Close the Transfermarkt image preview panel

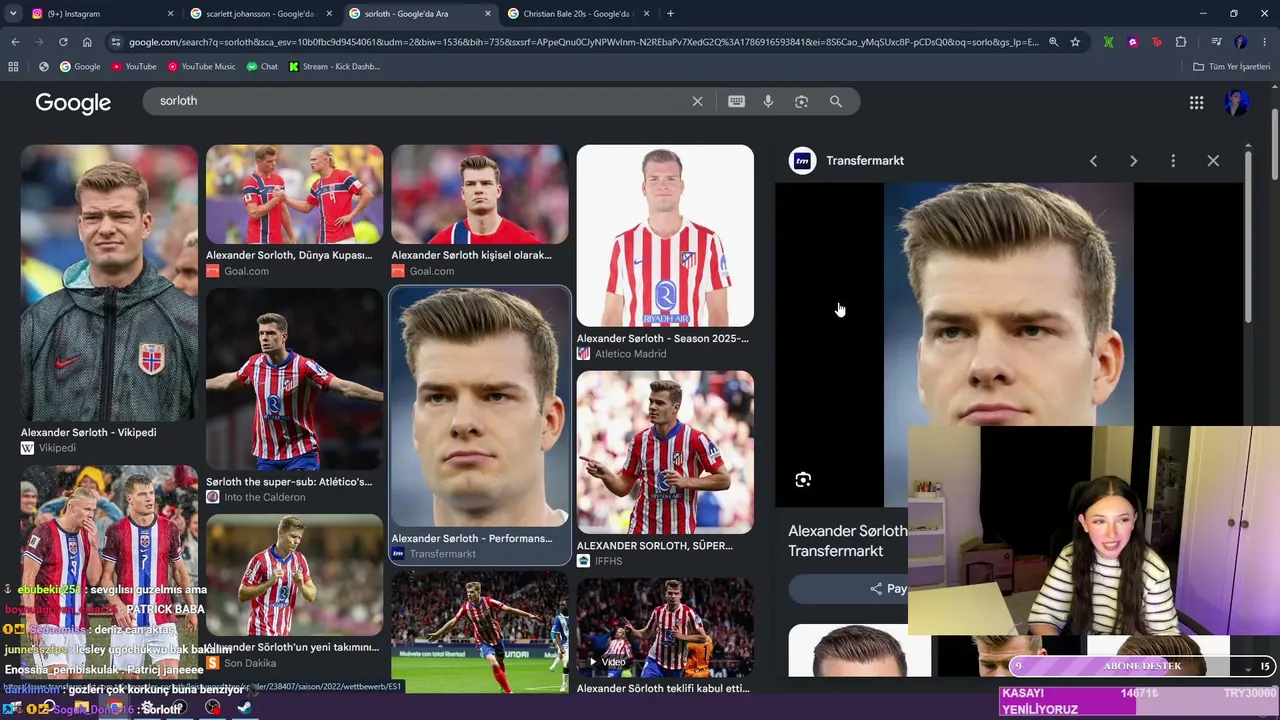click(1213, 161)
